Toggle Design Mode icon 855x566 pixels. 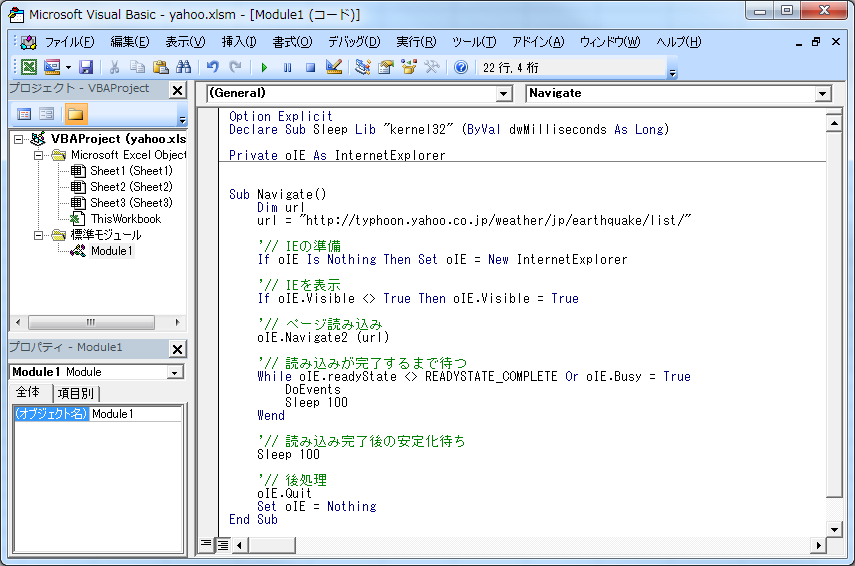click(x=334, y=67)
